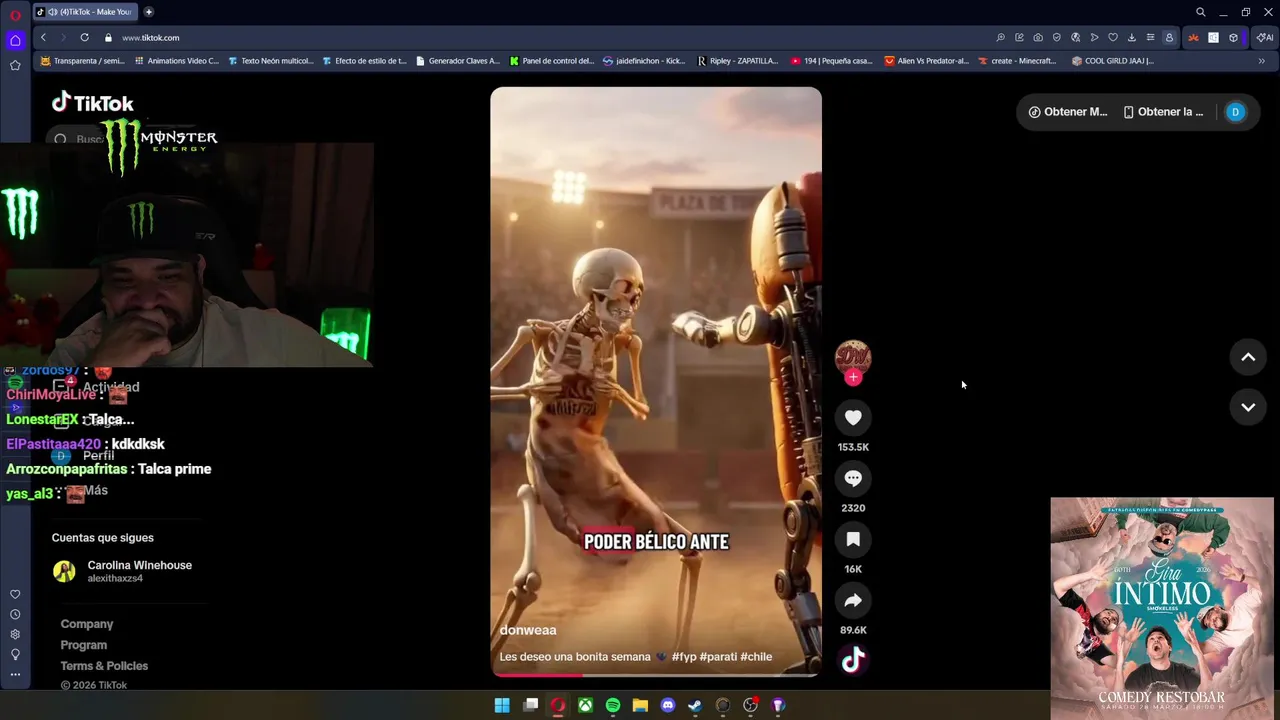This screenshot has height=720, width=1280.
Task: Open the browser profile person icon
Action: 1169,37
